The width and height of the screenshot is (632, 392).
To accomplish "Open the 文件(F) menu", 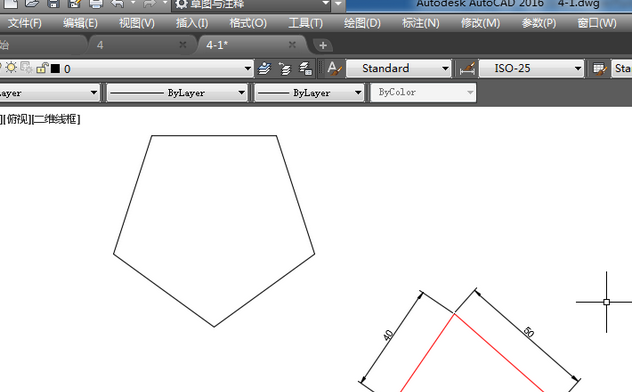I will (25, 23).
